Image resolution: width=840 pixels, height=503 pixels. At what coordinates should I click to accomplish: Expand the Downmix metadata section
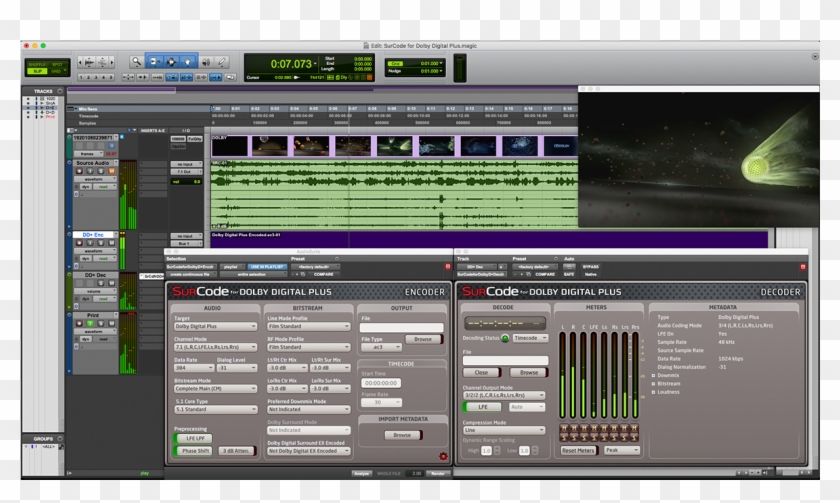click(x=653, y=375)
